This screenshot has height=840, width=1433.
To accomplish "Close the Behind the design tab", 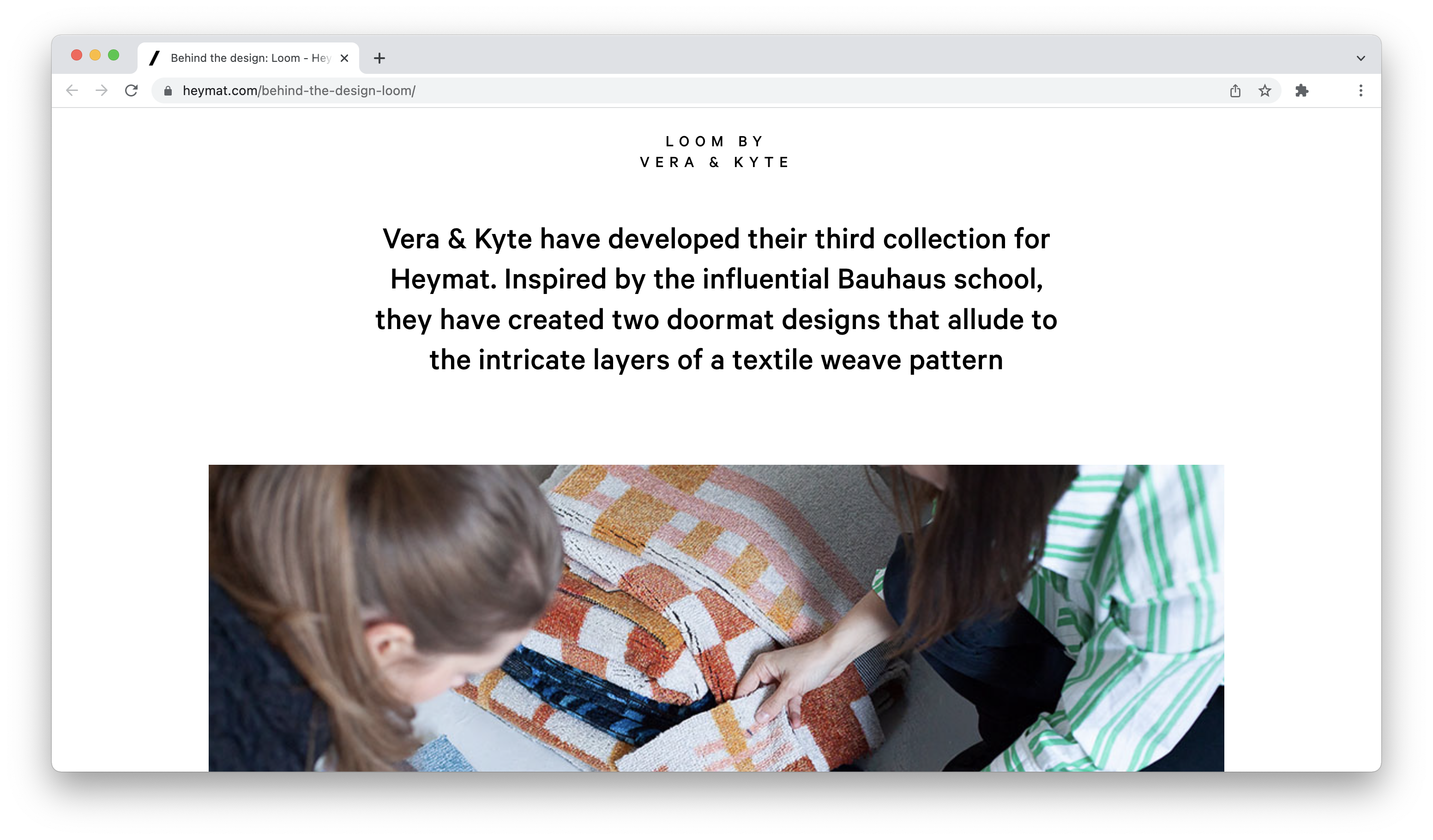I will tap(344, 58).
